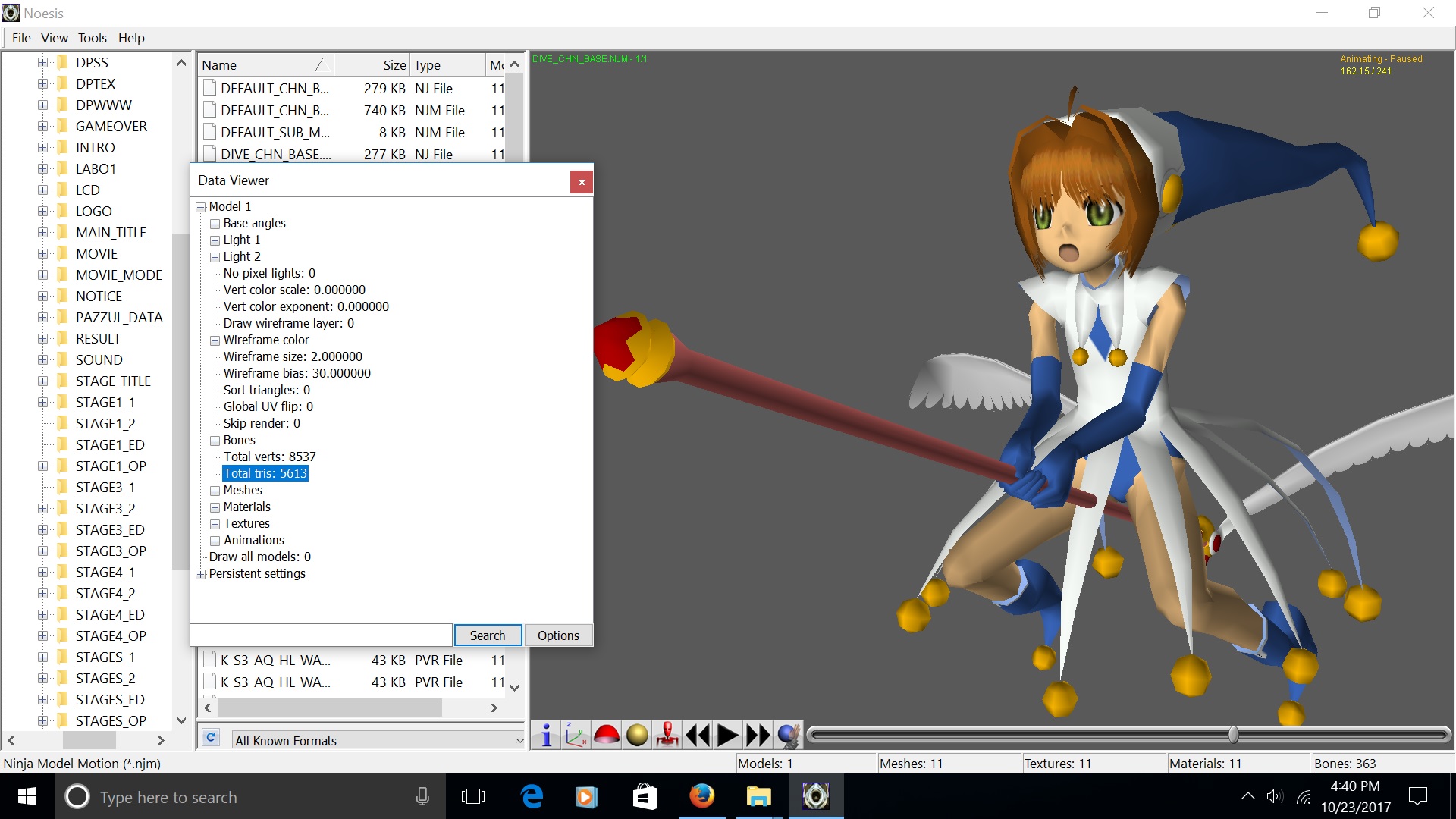Launch Microsoft Edge from taskbar
The image size is (1456, 819).
532,797
